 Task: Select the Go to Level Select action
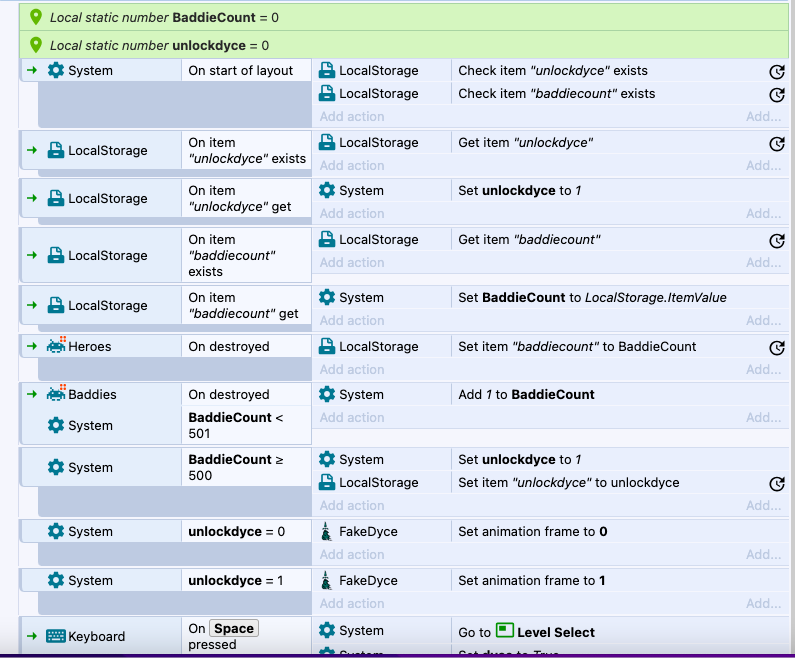coord(551,632)
